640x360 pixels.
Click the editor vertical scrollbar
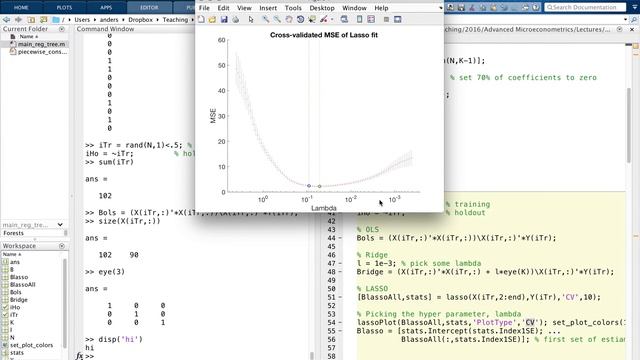tap(629, 124)
